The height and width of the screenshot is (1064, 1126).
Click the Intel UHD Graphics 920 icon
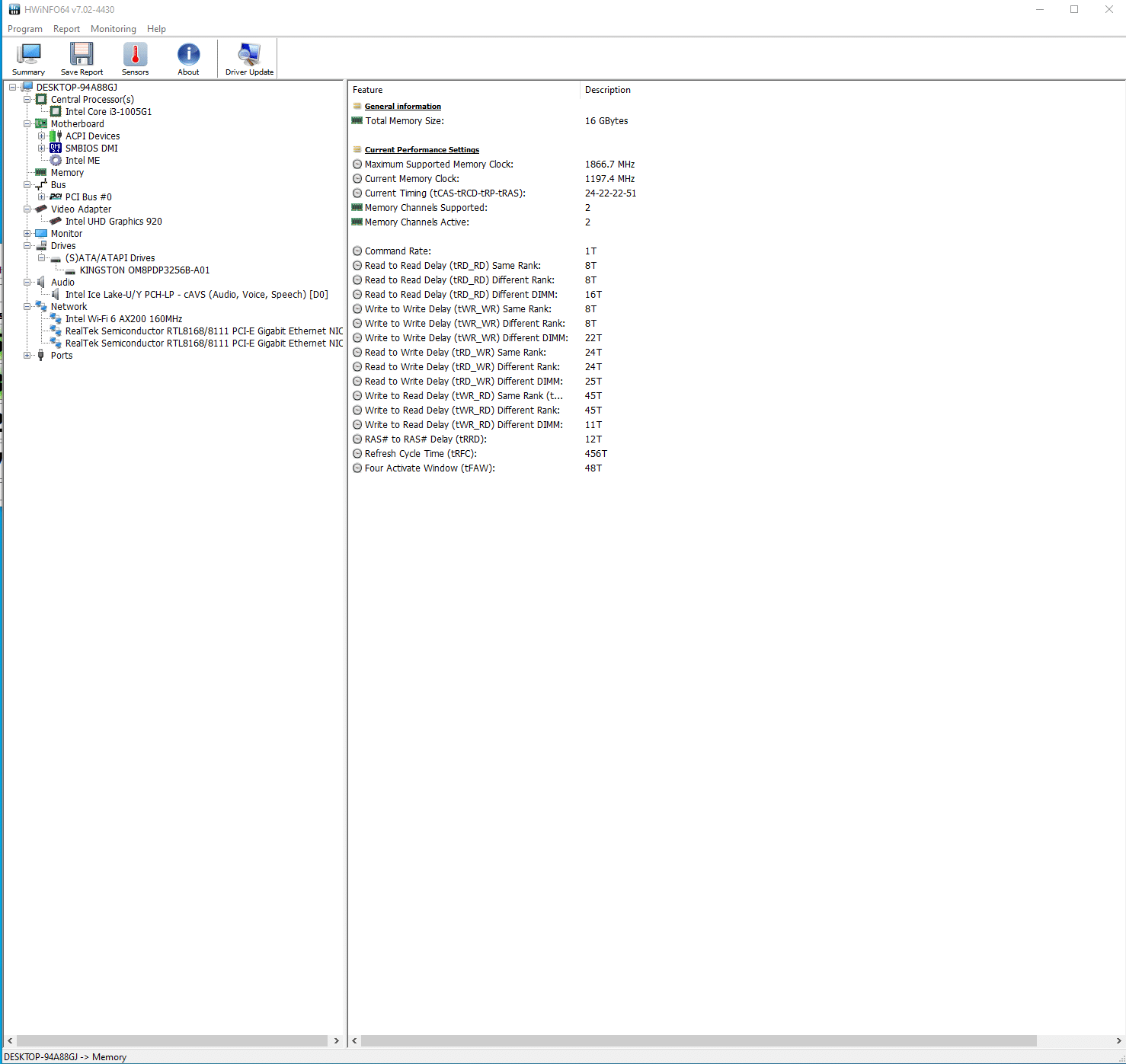tap(56, 221)
